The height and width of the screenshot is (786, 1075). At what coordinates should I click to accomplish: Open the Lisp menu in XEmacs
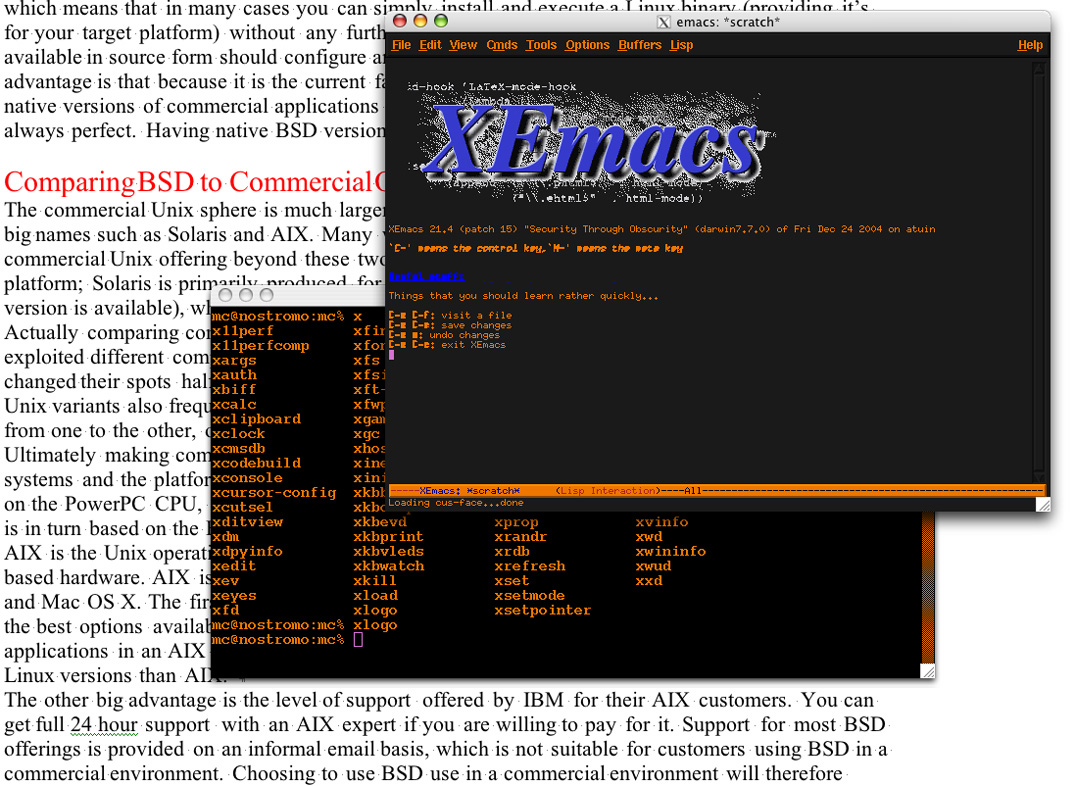point(681,45)
